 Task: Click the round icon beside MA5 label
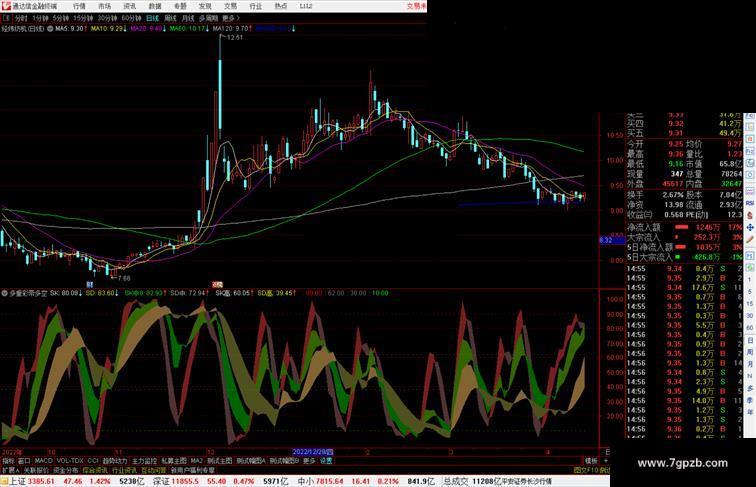coord(50,29)
